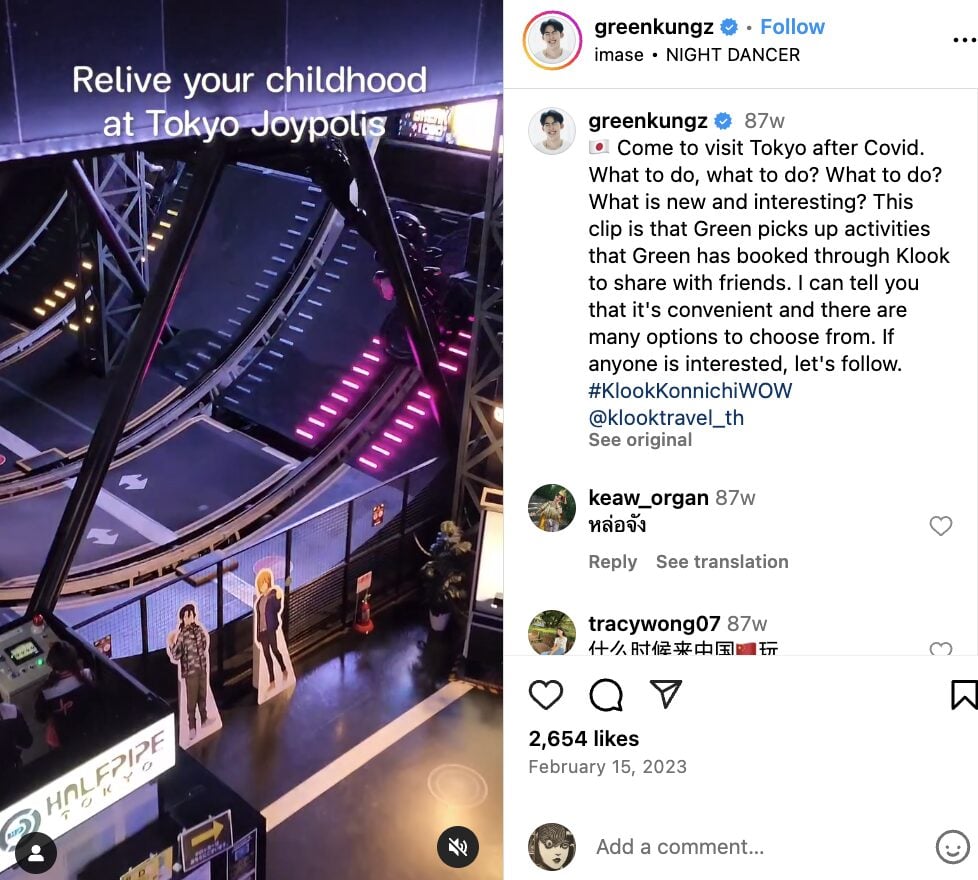Follow the greenkungz account
The width and height of the screenshot is (978, 880).
pyautogui.click(x=792, y=27)
